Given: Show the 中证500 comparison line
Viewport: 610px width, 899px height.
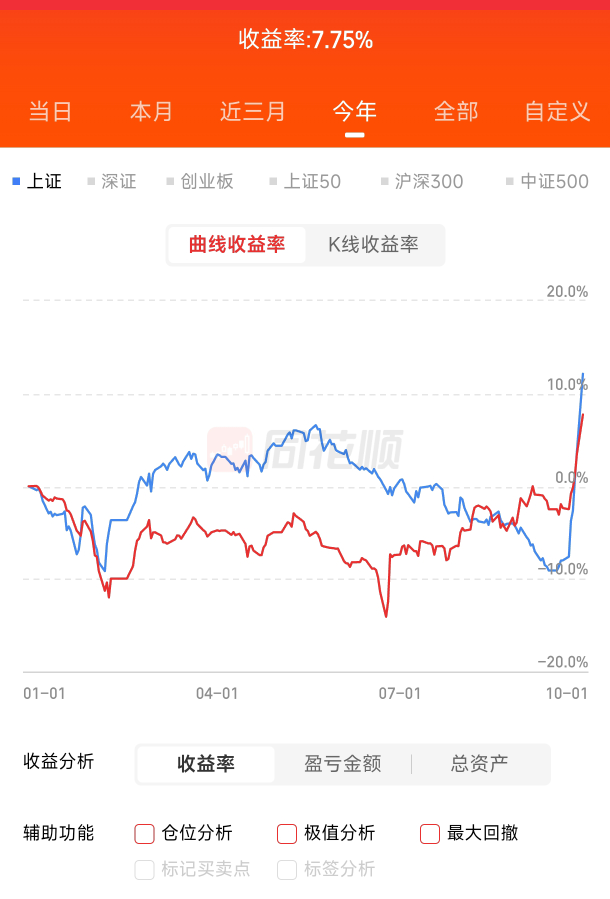Looking at the screenshot, I should pos(547,182).
